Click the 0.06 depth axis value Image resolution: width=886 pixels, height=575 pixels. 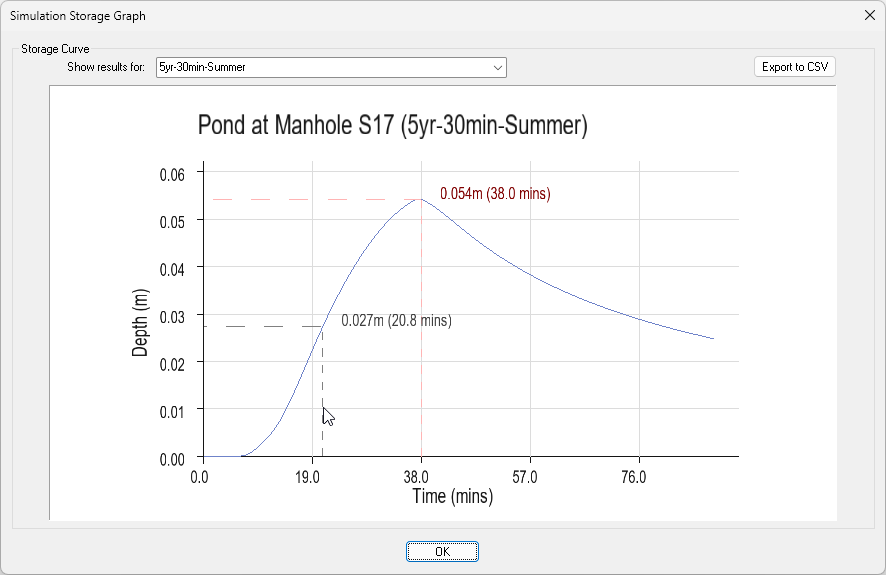(x=173, y=174)
